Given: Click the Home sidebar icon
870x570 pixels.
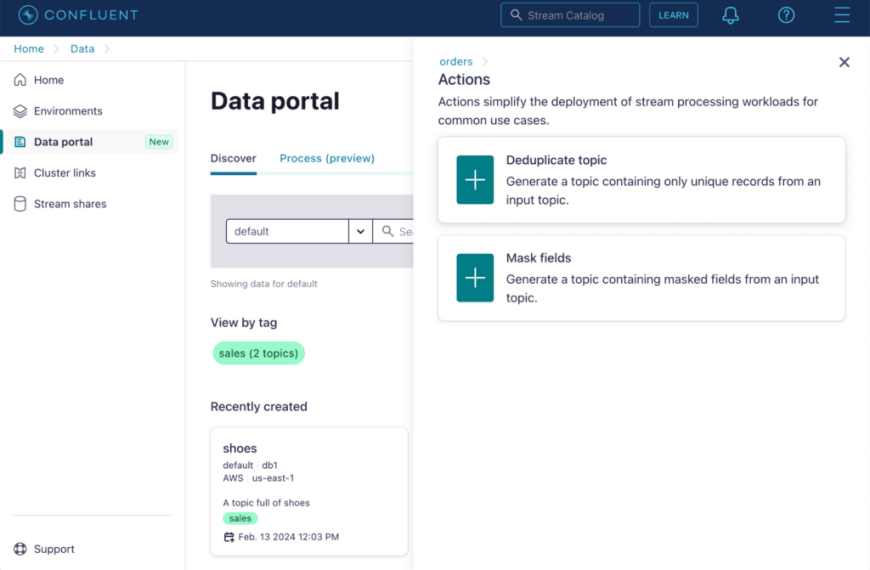Looking at the screenshot, I should (x=20, y=80).
